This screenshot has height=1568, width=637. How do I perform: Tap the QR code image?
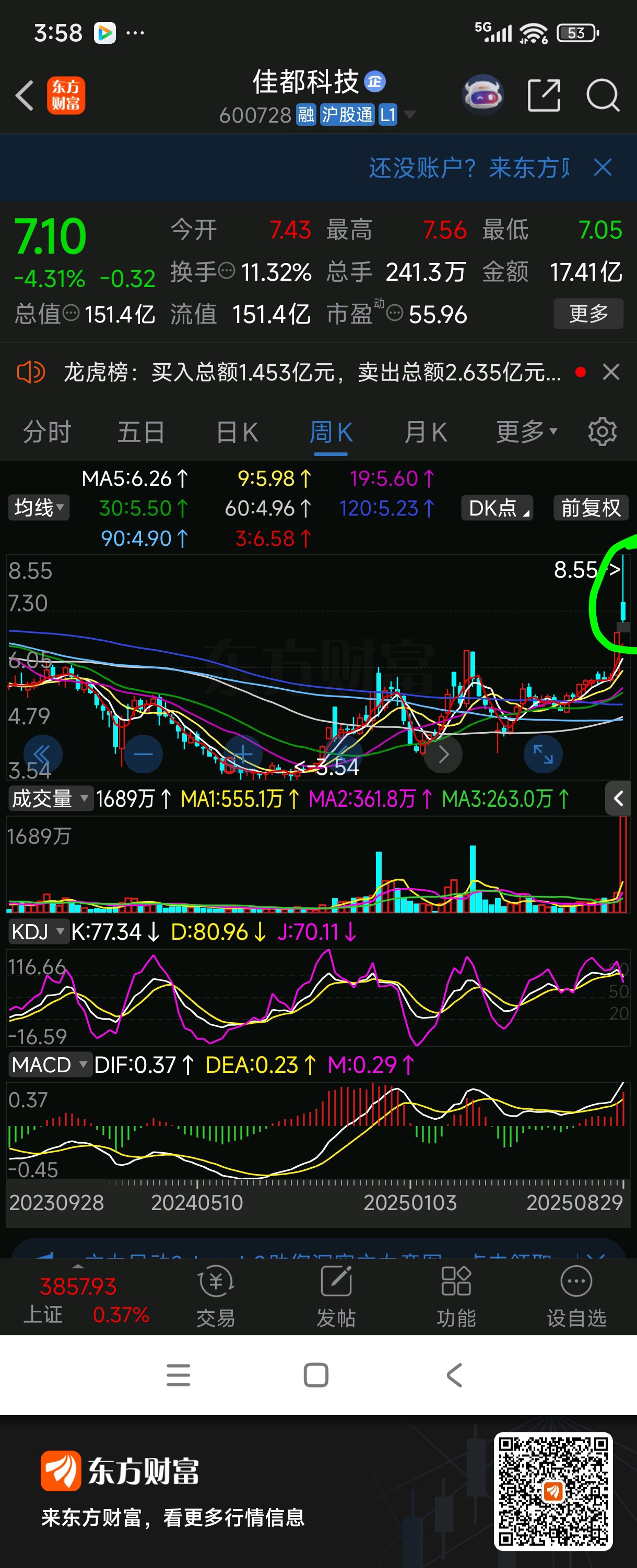point(553,1491)
